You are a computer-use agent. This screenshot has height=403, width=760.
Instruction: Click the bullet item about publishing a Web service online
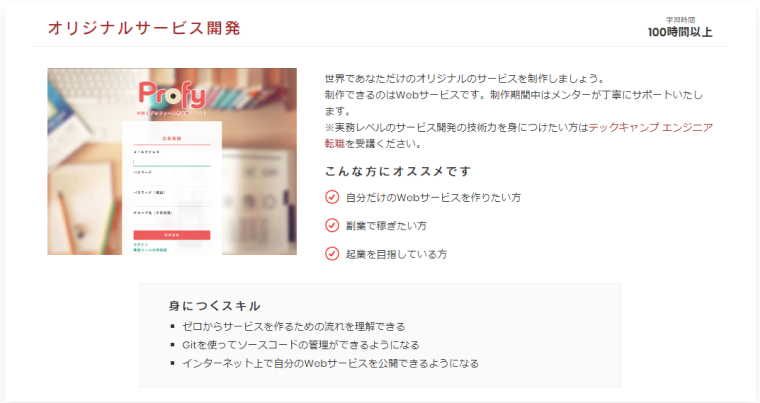pyautogui.click(x=330, y=363)
